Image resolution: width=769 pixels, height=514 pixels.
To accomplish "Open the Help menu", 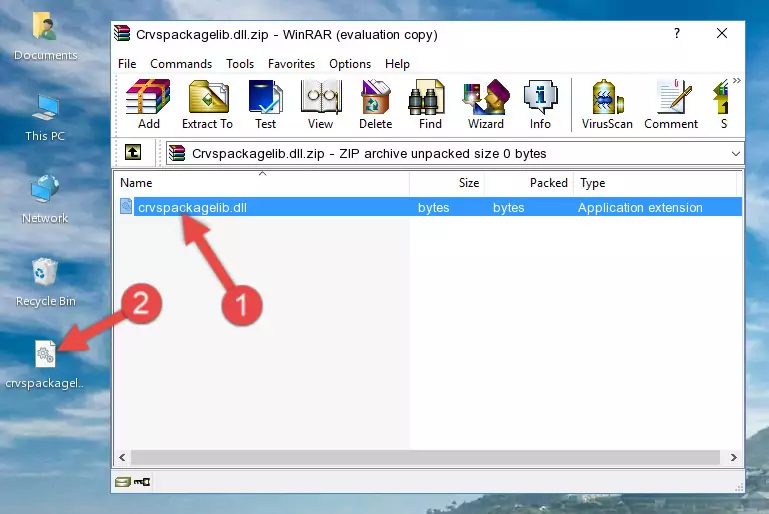I will 397,64.
